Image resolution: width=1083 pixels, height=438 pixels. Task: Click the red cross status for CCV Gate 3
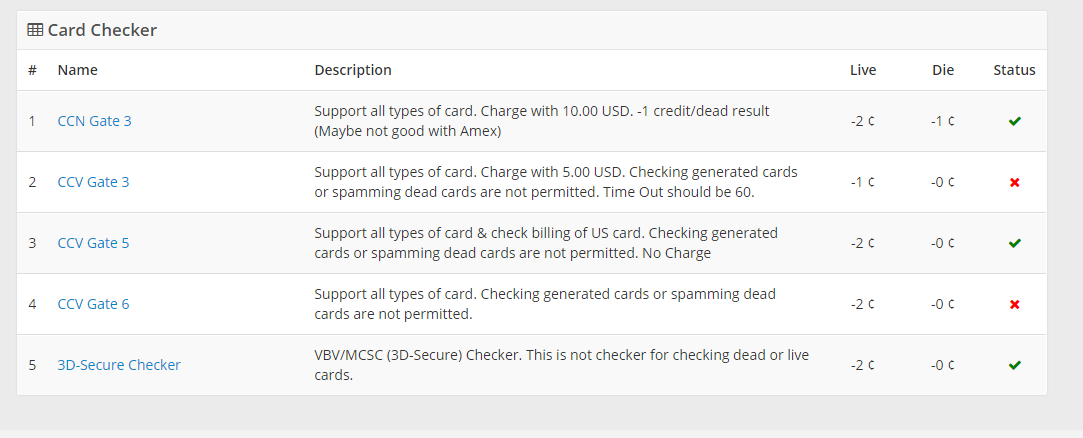[x=1014, y=182]
